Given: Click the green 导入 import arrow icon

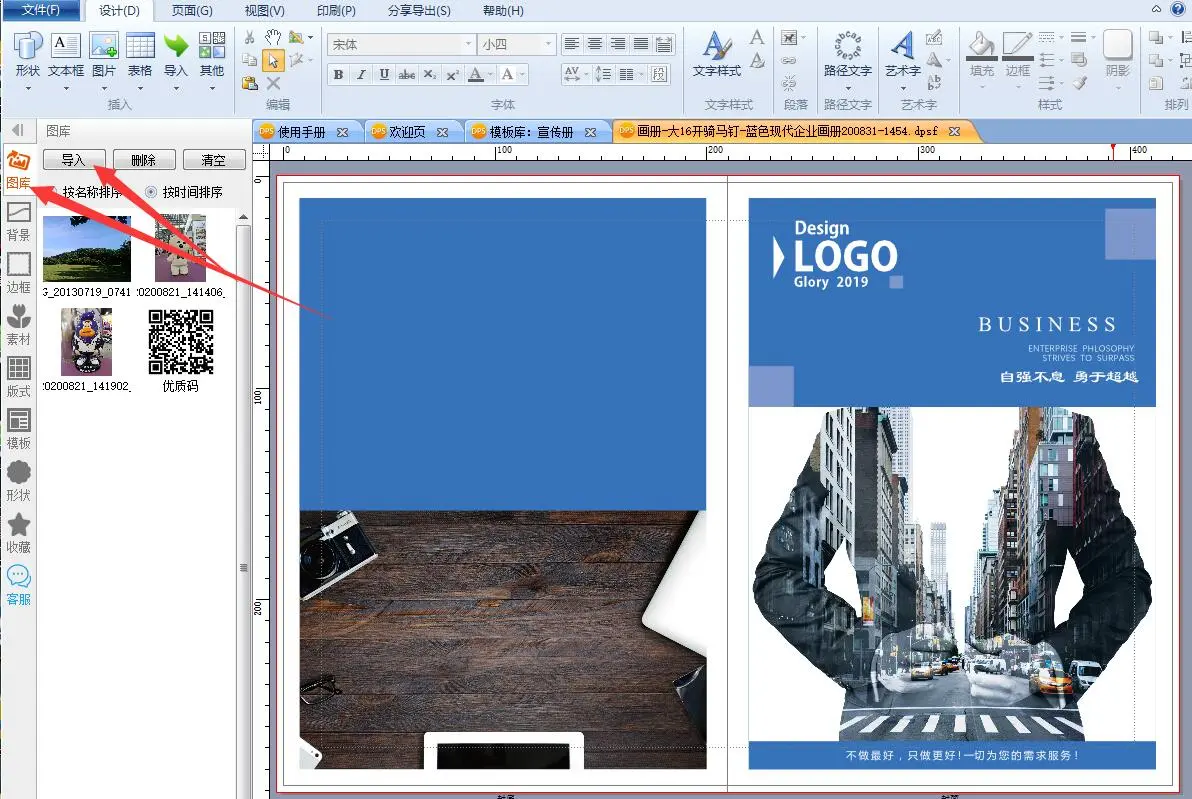Looking at the screenshot, I should (x=176, y=46).
